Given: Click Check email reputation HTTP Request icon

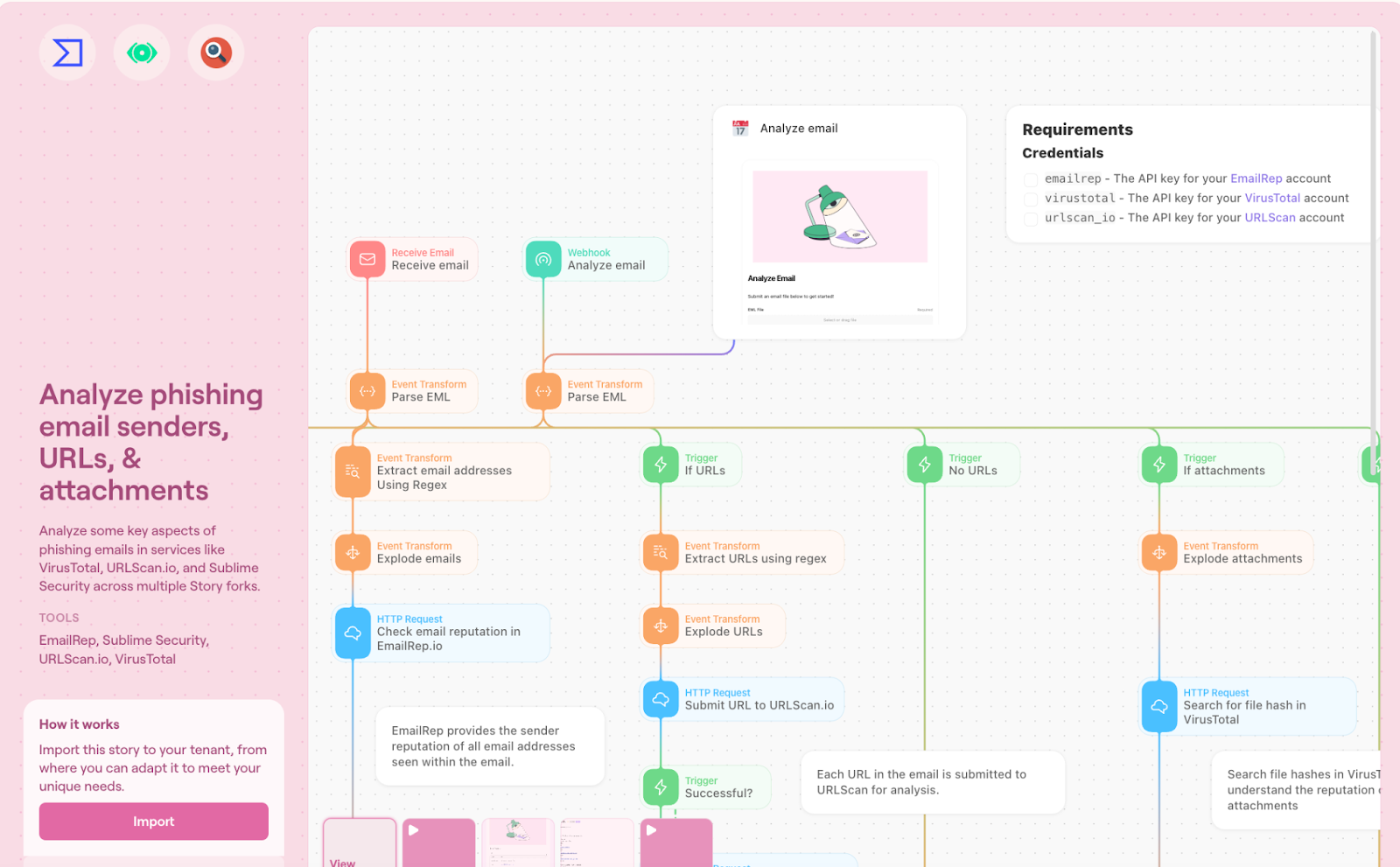Looking at the screenshot, I should pyautogui.click(x=353, y=633).
